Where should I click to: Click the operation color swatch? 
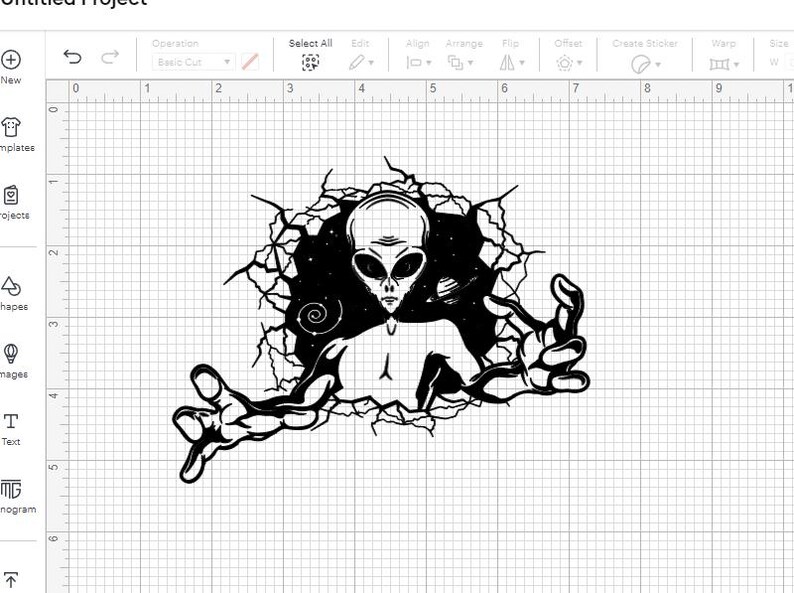click(x=250, y=62)
